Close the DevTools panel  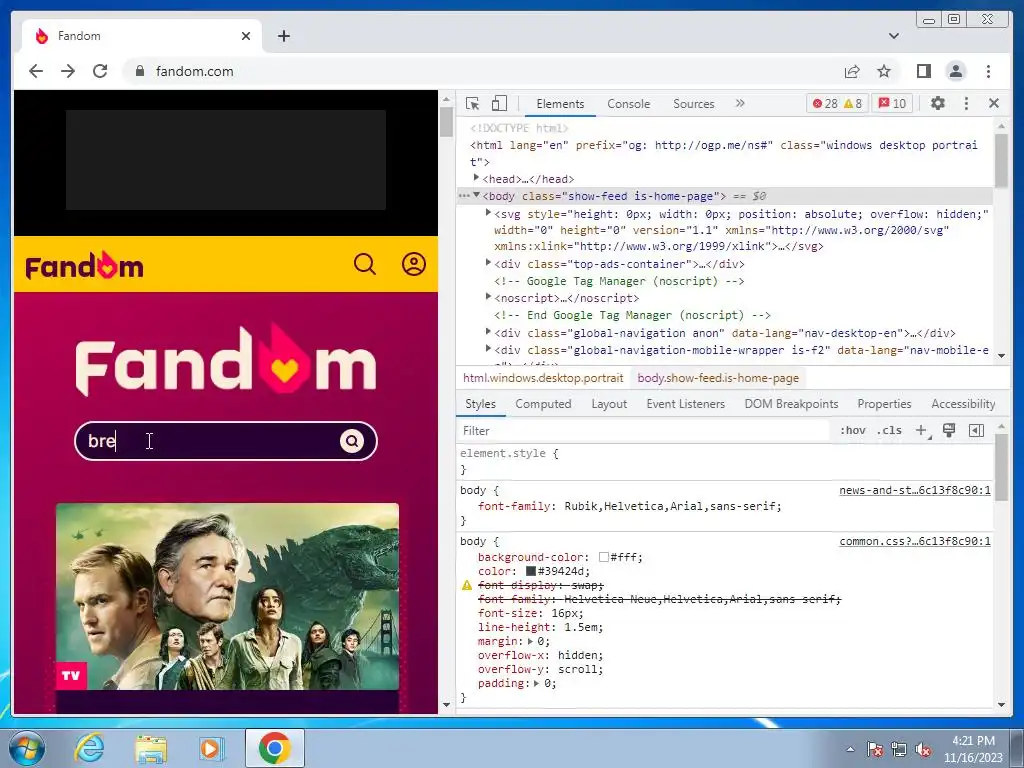(994, 103)
